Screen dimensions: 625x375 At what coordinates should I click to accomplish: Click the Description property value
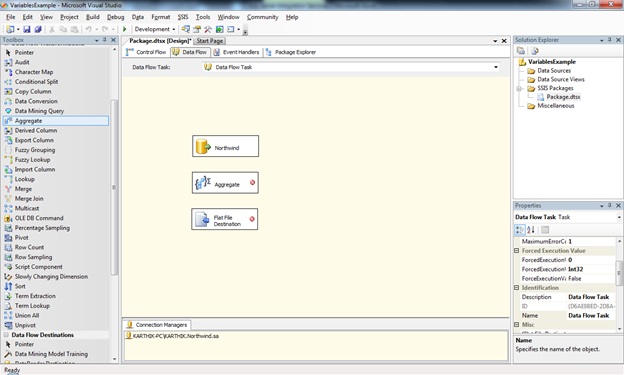(x=591, y=297)
